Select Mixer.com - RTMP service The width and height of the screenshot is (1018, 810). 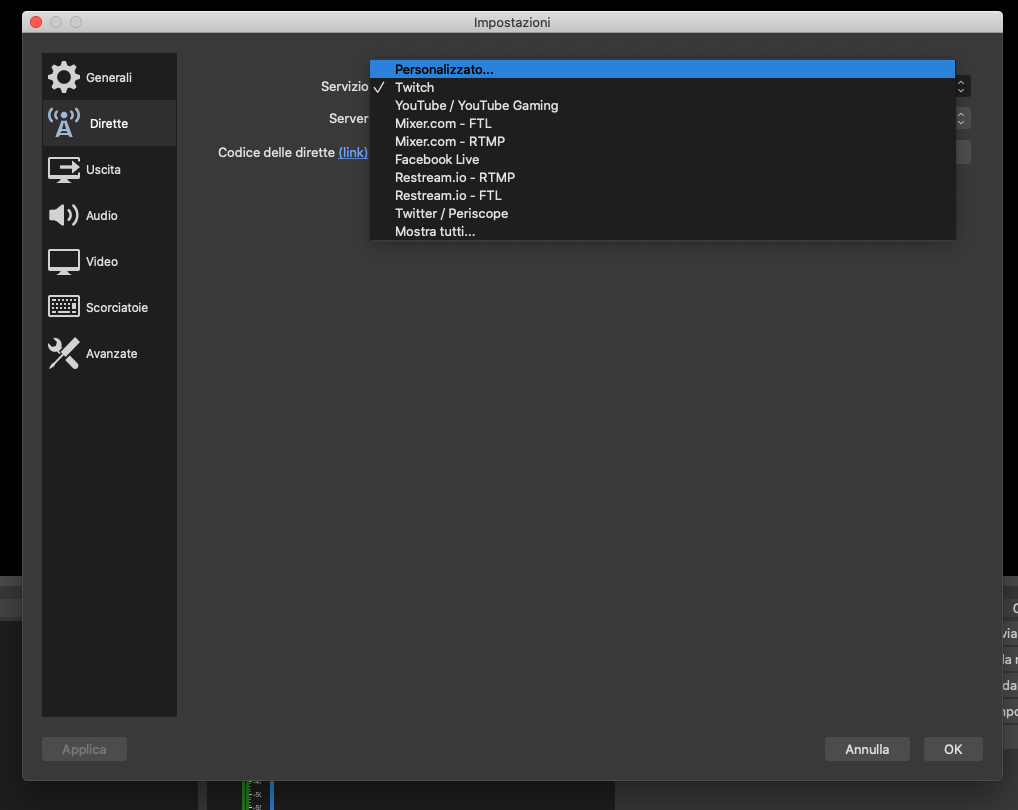662,141
